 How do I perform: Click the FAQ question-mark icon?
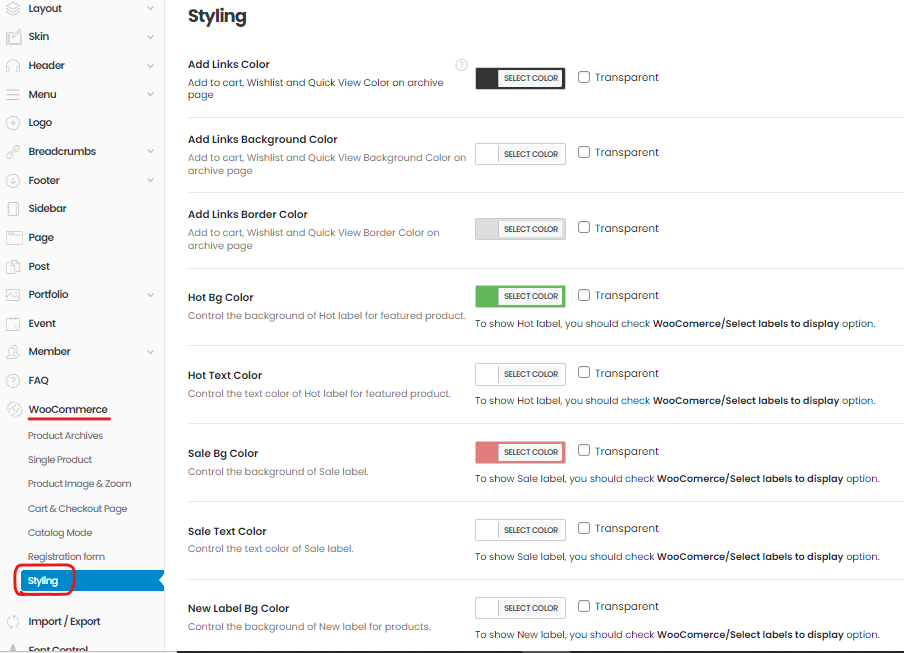pos(13,381)
